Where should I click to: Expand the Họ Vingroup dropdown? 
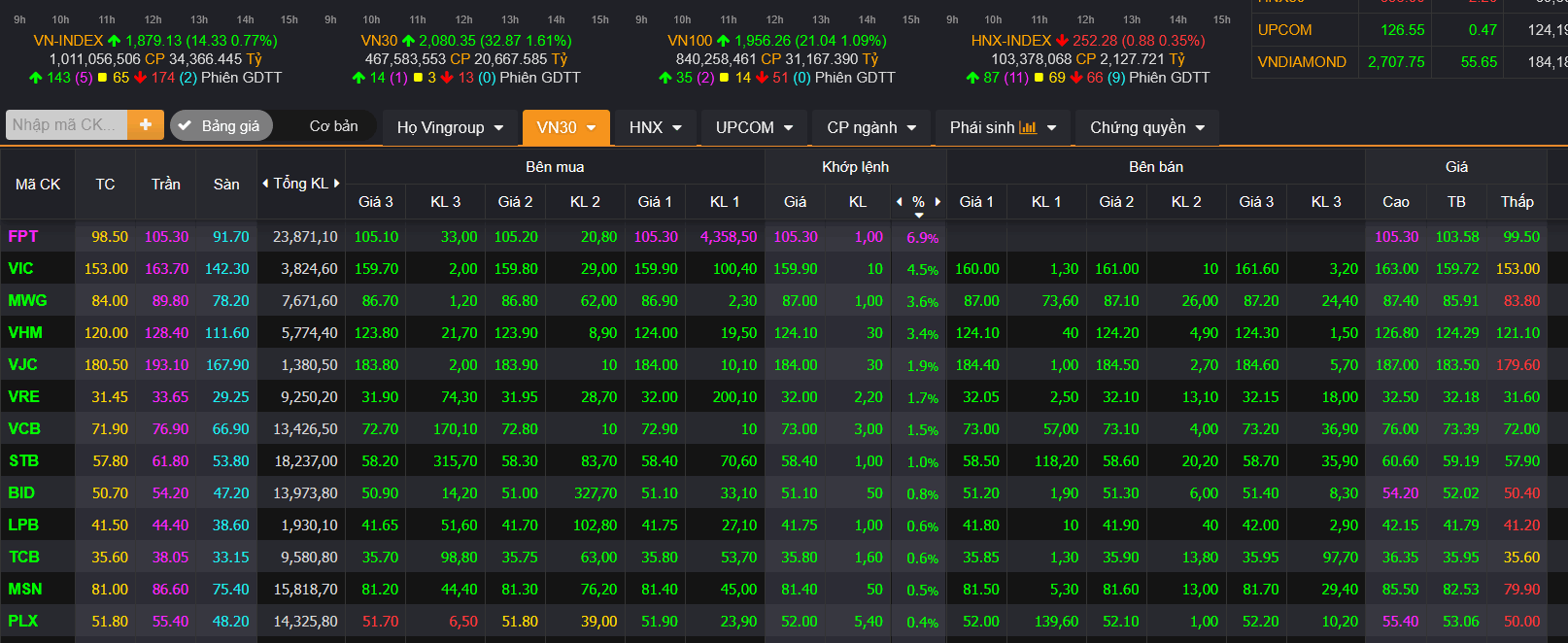[x=450, y=127]
